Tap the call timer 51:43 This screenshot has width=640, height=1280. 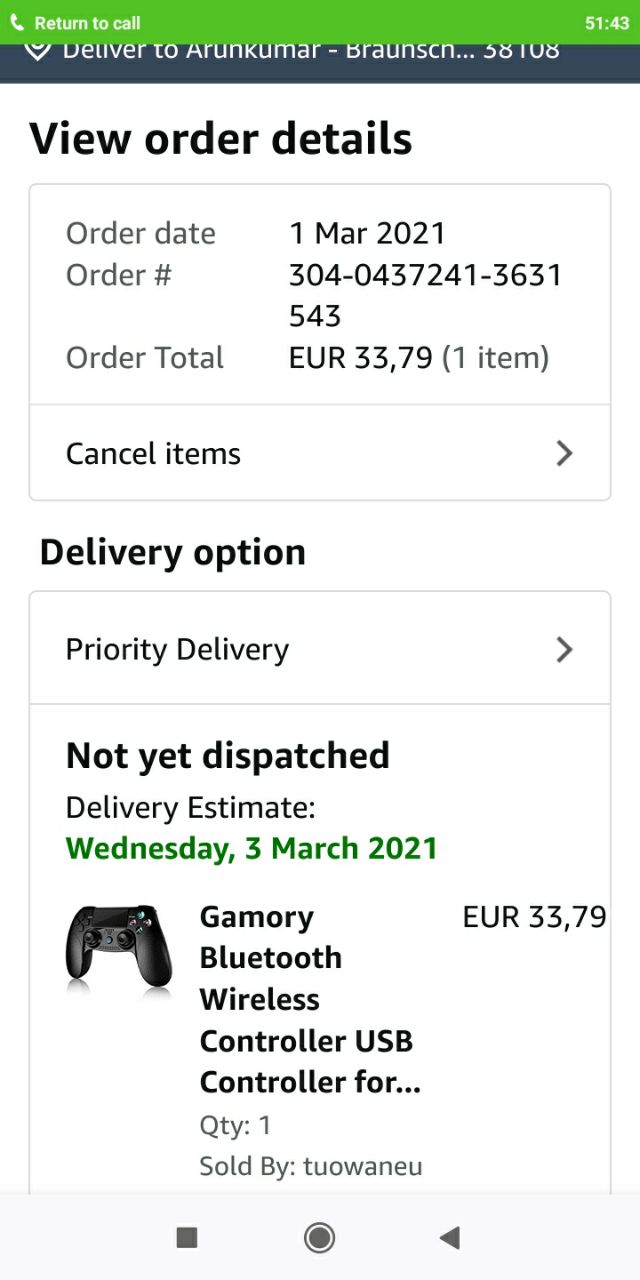point(607,23)
